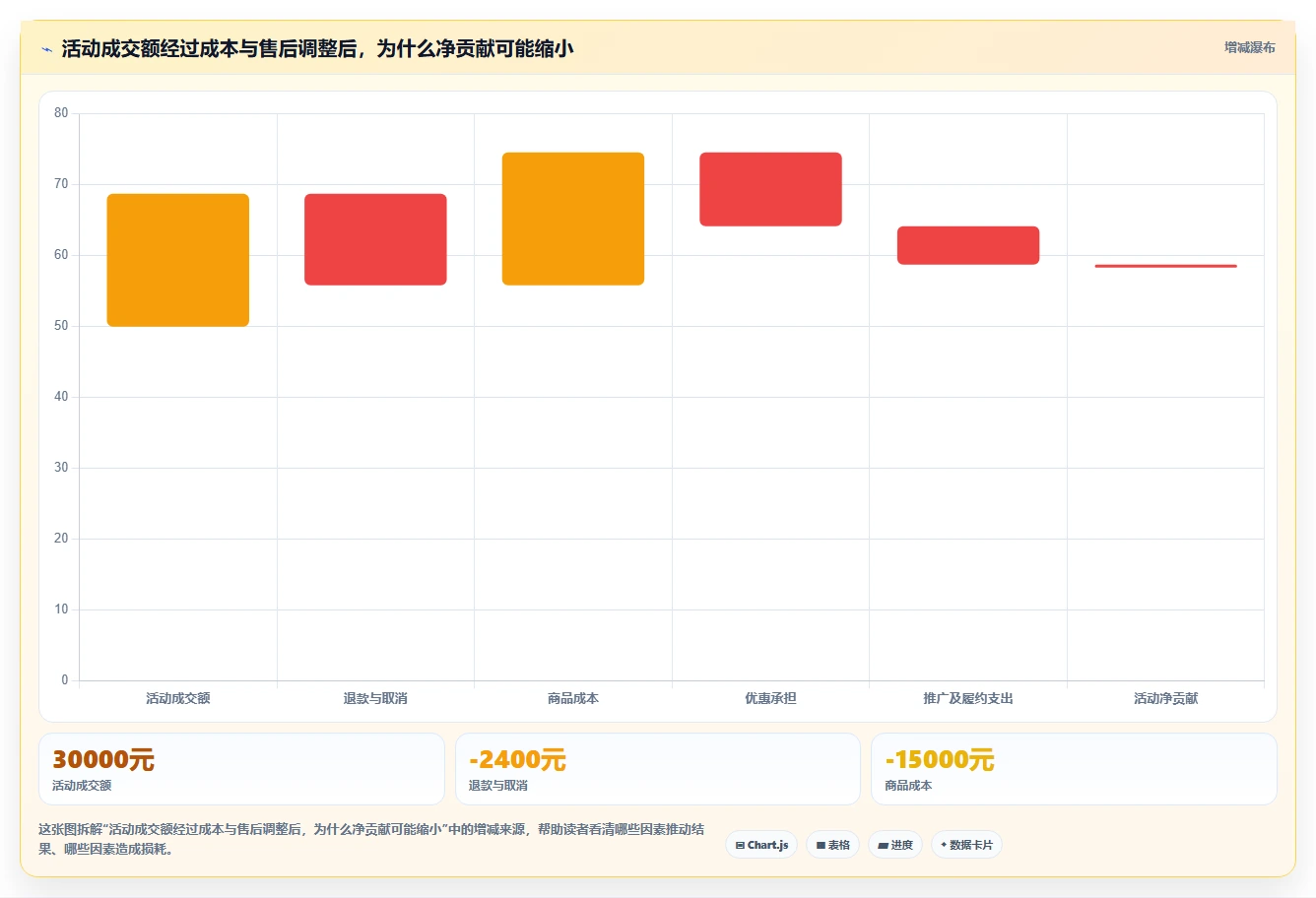
Task: Select the 表格 chip
Action: (x=832, y=845)
